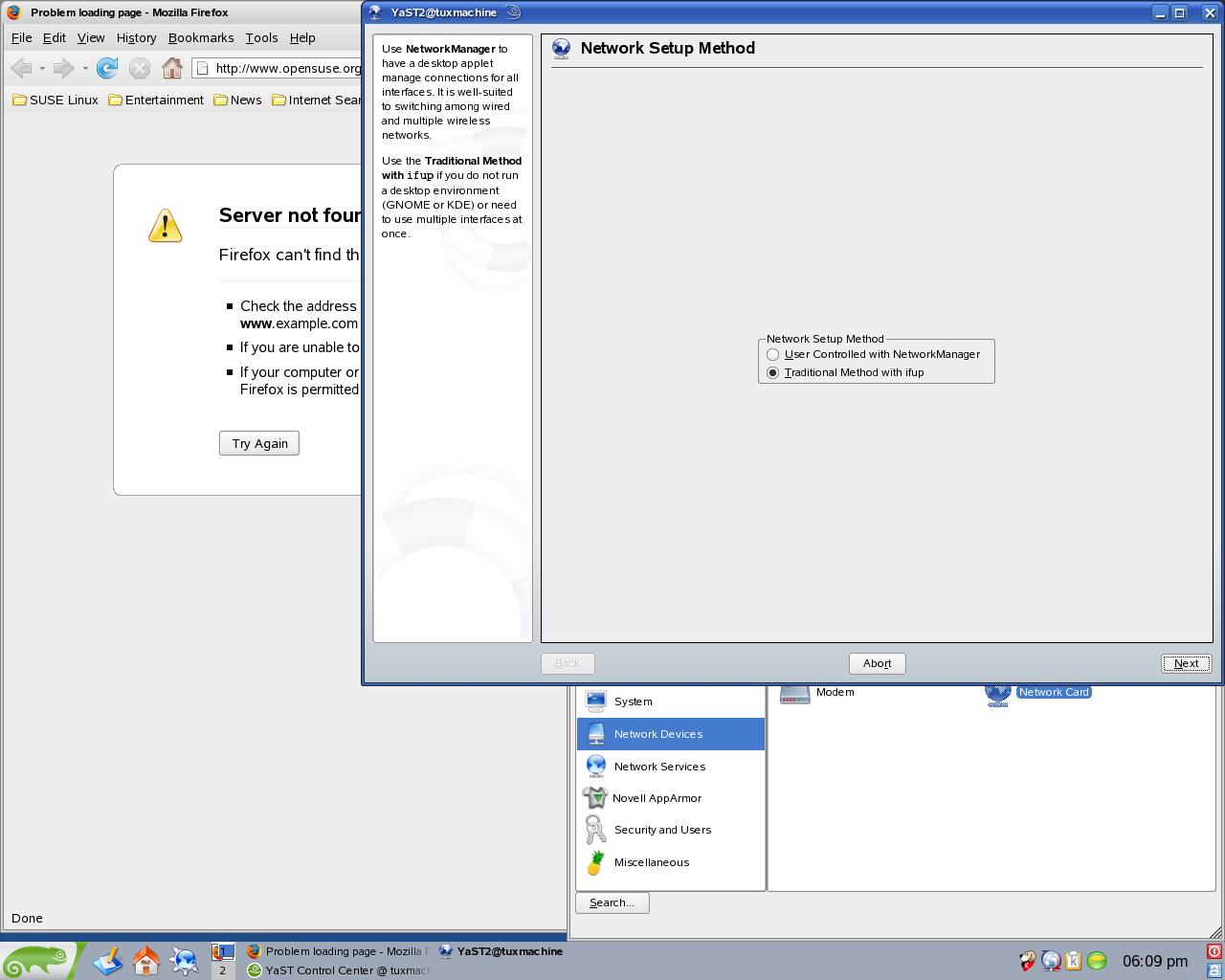Launch the office writer panel icon

tap(107, 960)
